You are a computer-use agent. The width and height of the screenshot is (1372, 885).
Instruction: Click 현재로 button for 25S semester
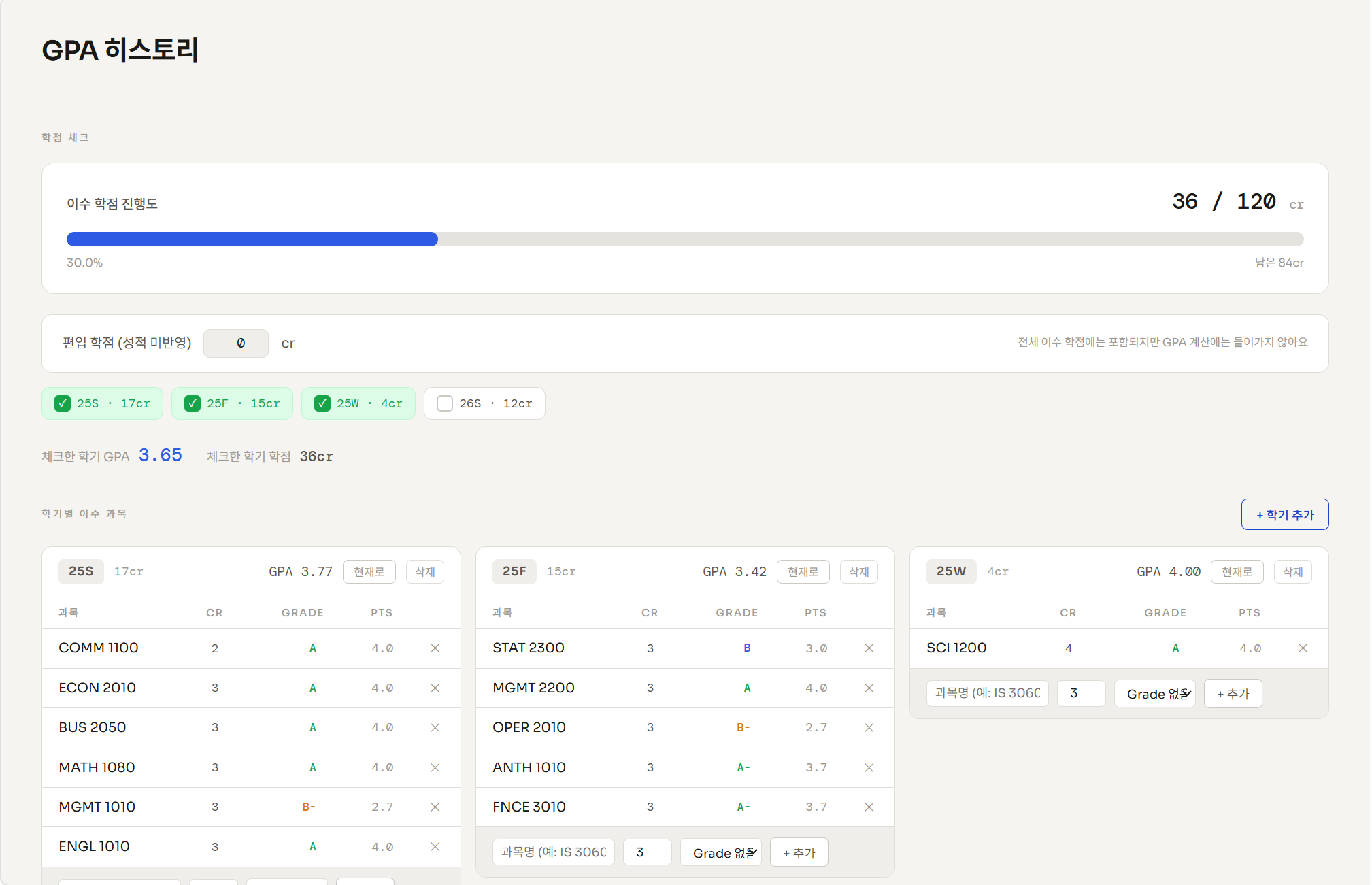[369, 572]
